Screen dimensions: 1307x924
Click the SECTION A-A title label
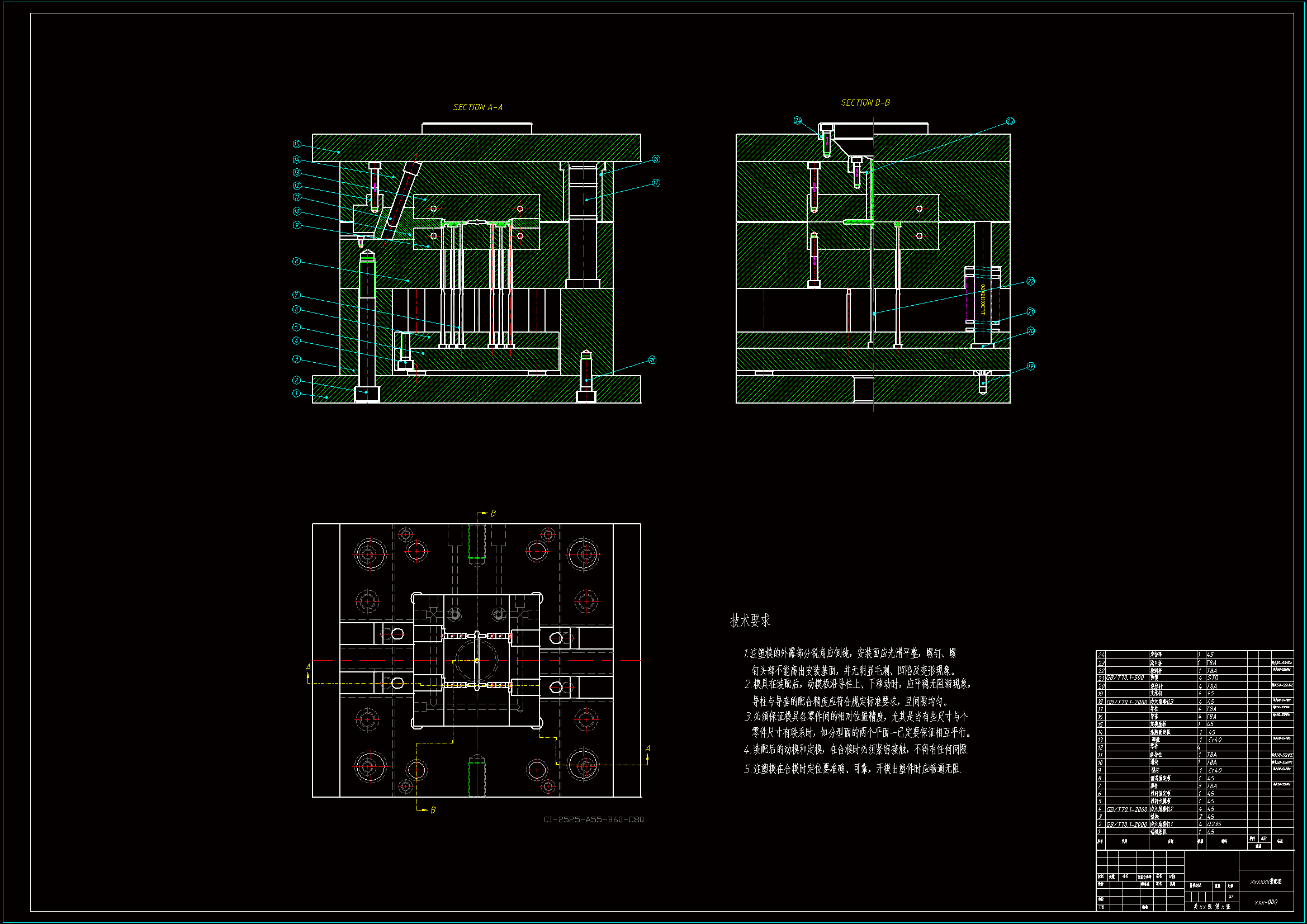(x=477, y=107)
